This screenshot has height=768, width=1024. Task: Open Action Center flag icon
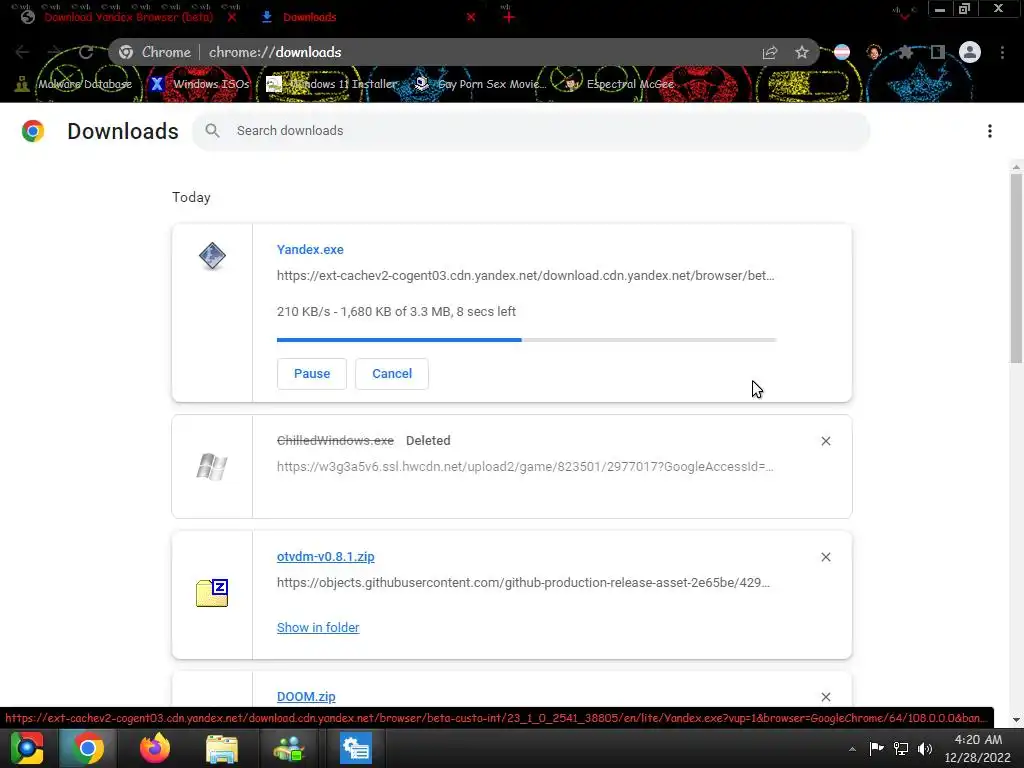click(x=876, y=748)
